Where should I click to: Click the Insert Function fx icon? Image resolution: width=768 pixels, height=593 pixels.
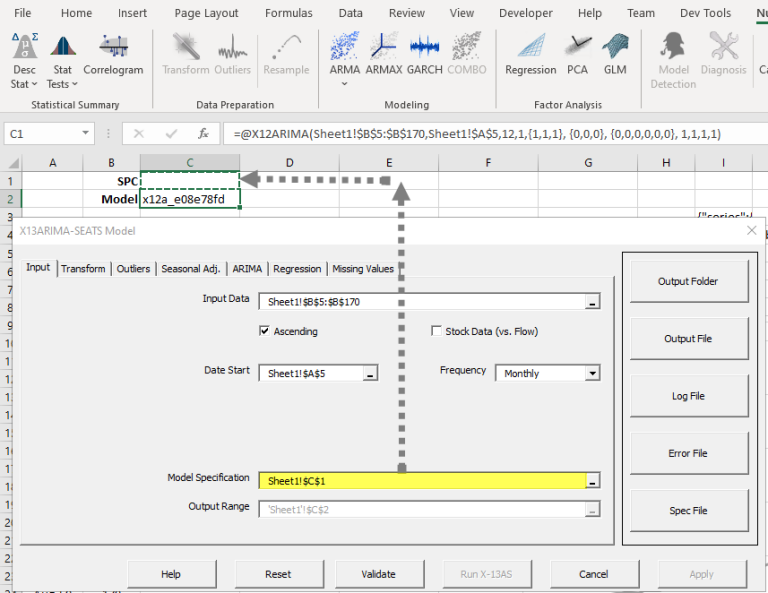tap(203, 134)
